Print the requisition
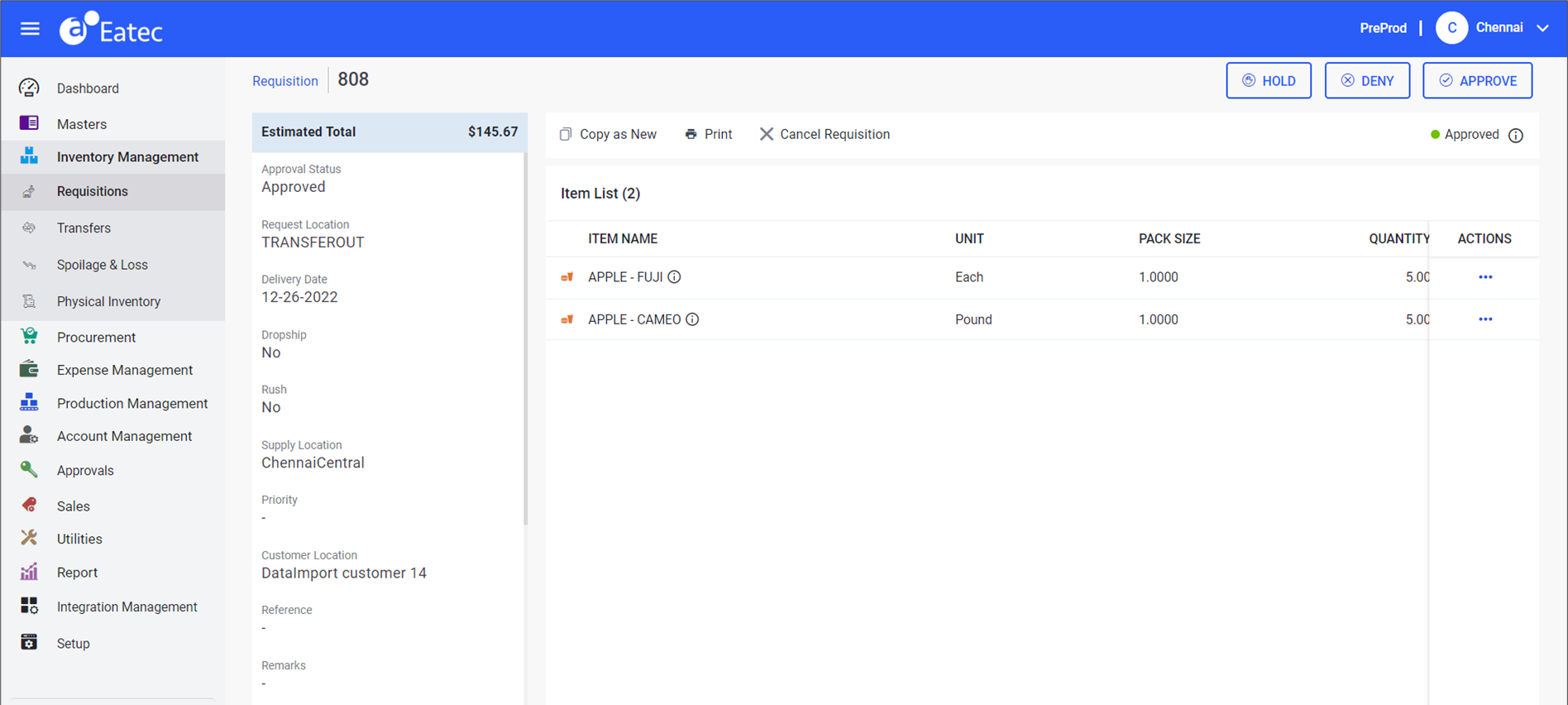Screen dimensions: 1568x705 pyautogui.click(x=709, y=134)
